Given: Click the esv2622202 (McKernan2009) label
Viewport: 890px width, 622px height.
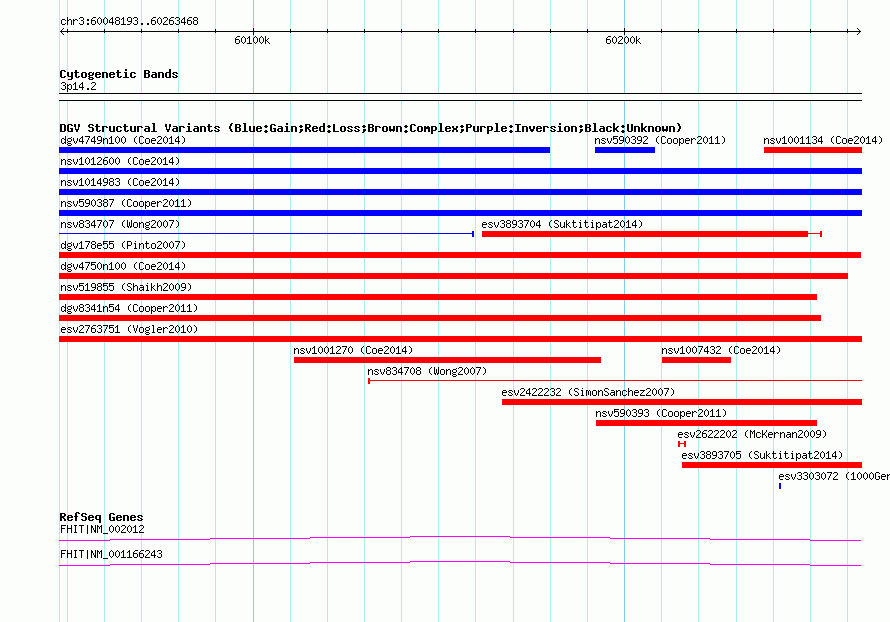Looking at the screenshot, I should [x=752, y=434].
